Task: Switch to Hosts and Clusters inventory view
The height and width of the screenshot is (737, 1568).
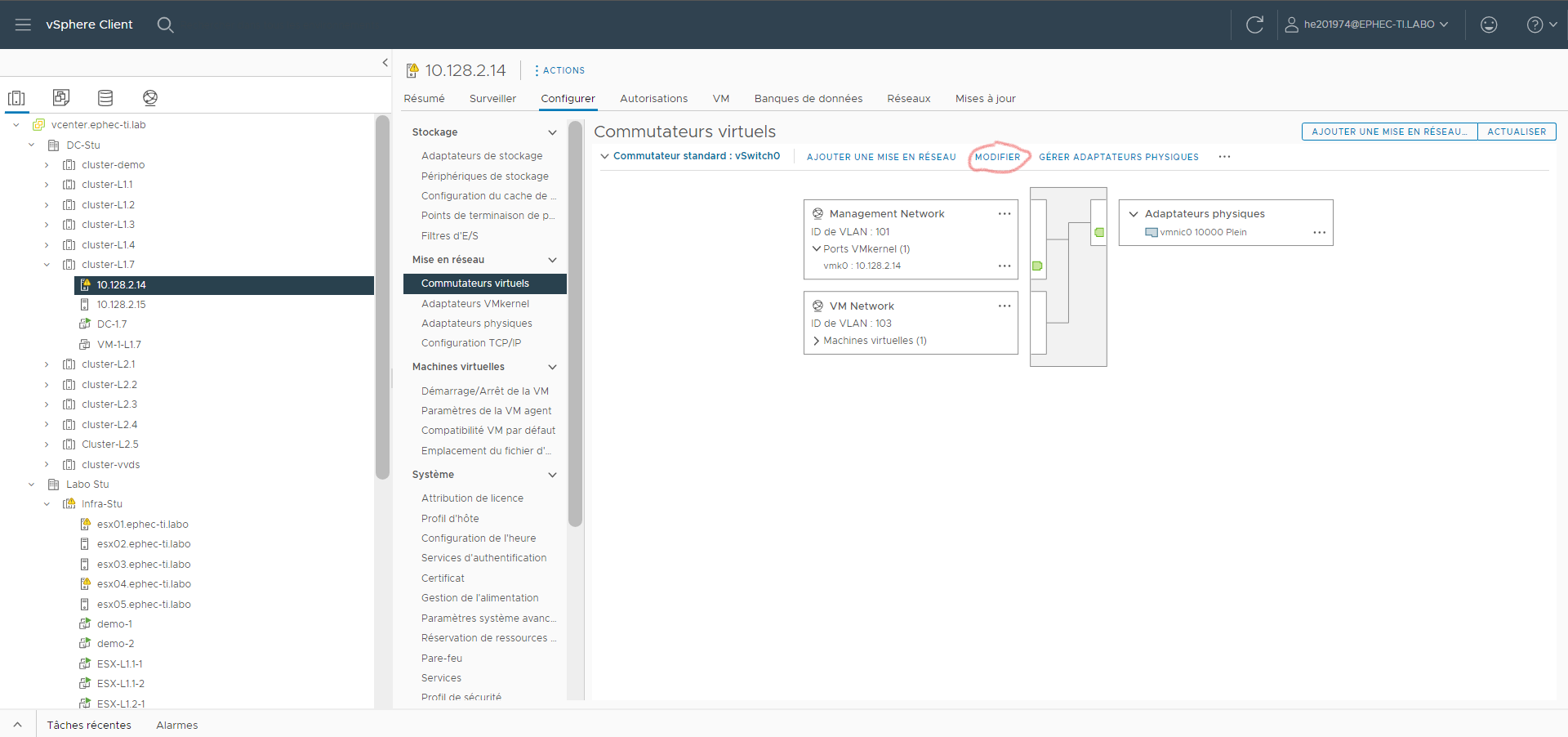Action: pos(16,98)
